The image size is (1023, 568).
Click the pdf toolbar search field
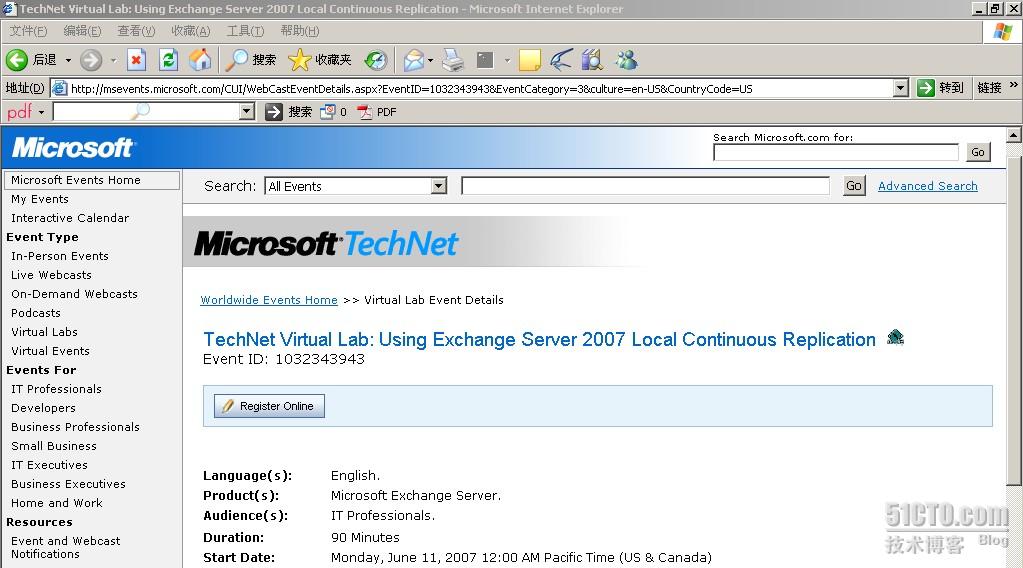145,112
